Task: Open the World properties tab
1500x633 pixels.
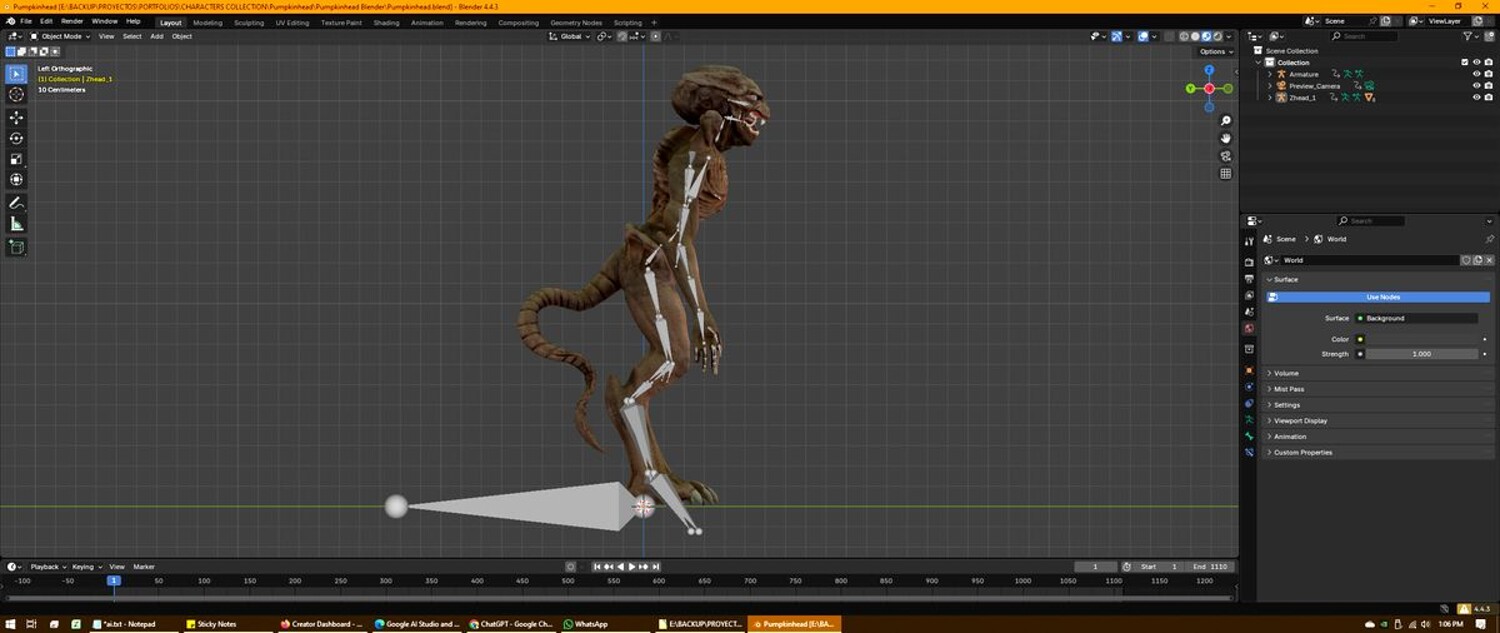Action: (x=1249, y=328)
